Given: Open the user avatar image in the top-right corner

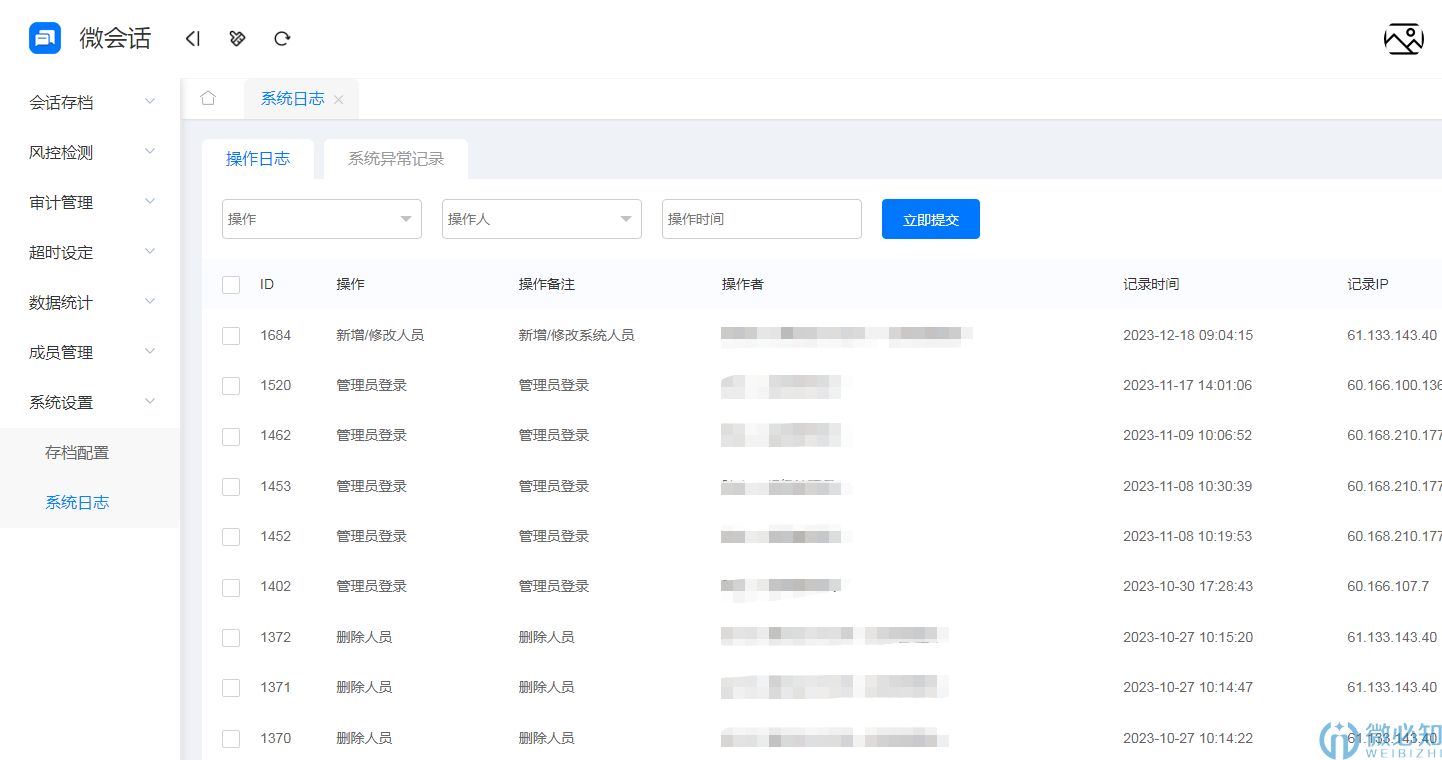Looking at the screenshot, I should [x=1403, y=38].
